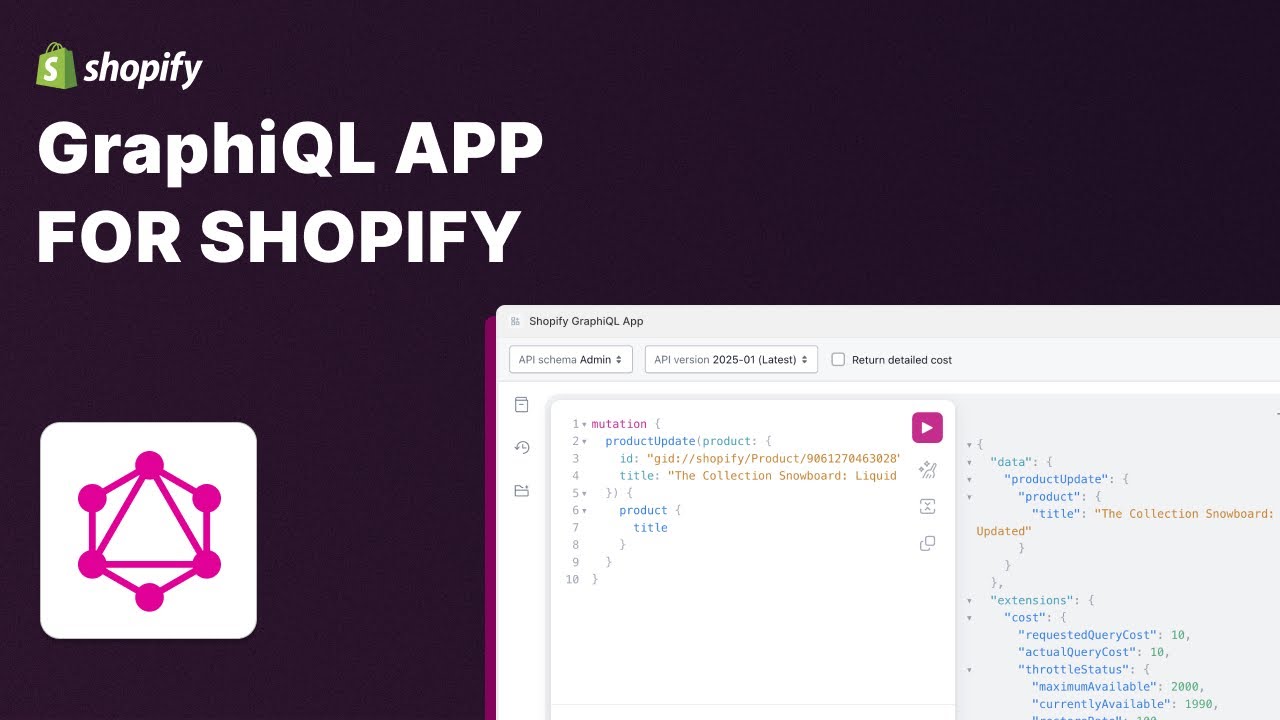Prettify the query with magic-wand icon
Screen dimensions: 1280x720
click(927, 469)
